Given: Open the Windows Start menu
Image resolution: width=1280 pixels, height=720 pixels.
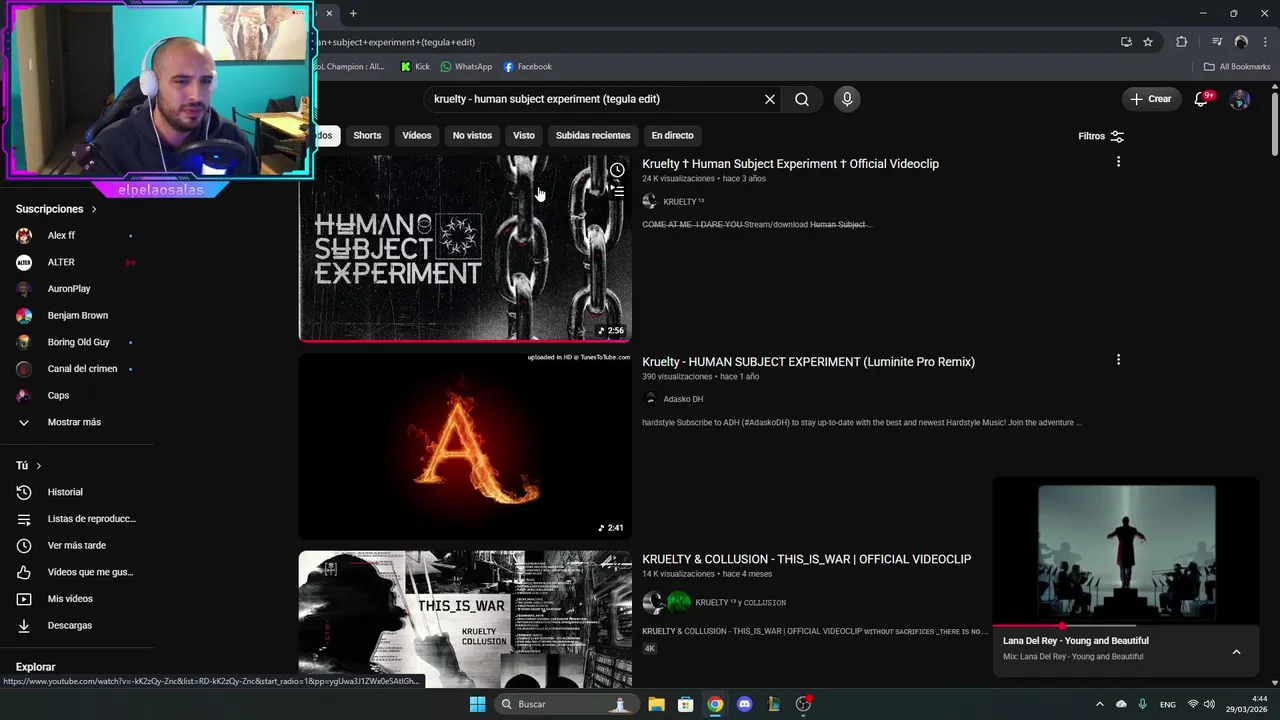Looking at the screenshot, I should click(x=477, y=704).
